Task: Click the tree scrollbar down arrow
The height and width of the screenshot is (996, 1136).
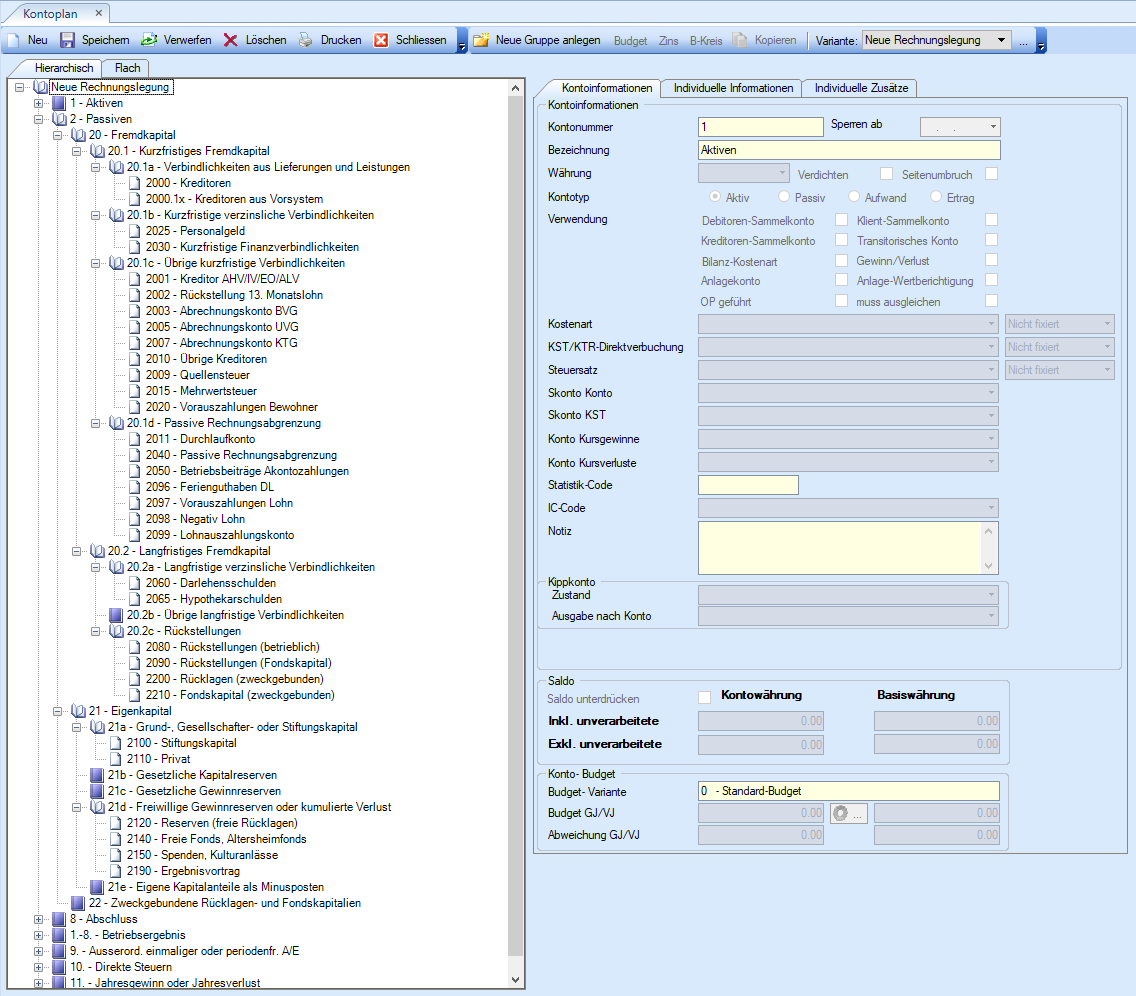Action: [515, 980]
